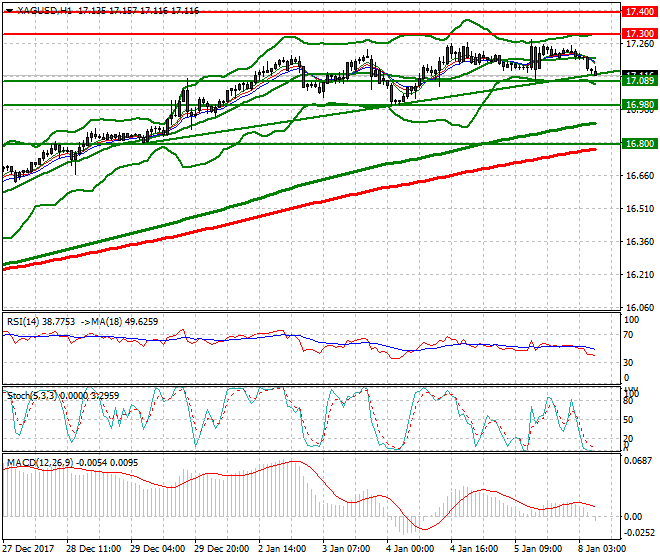Click the 29 Dec 04:00 time label
This screenshot has height=560, width=660.
click(x=157, y=549)
